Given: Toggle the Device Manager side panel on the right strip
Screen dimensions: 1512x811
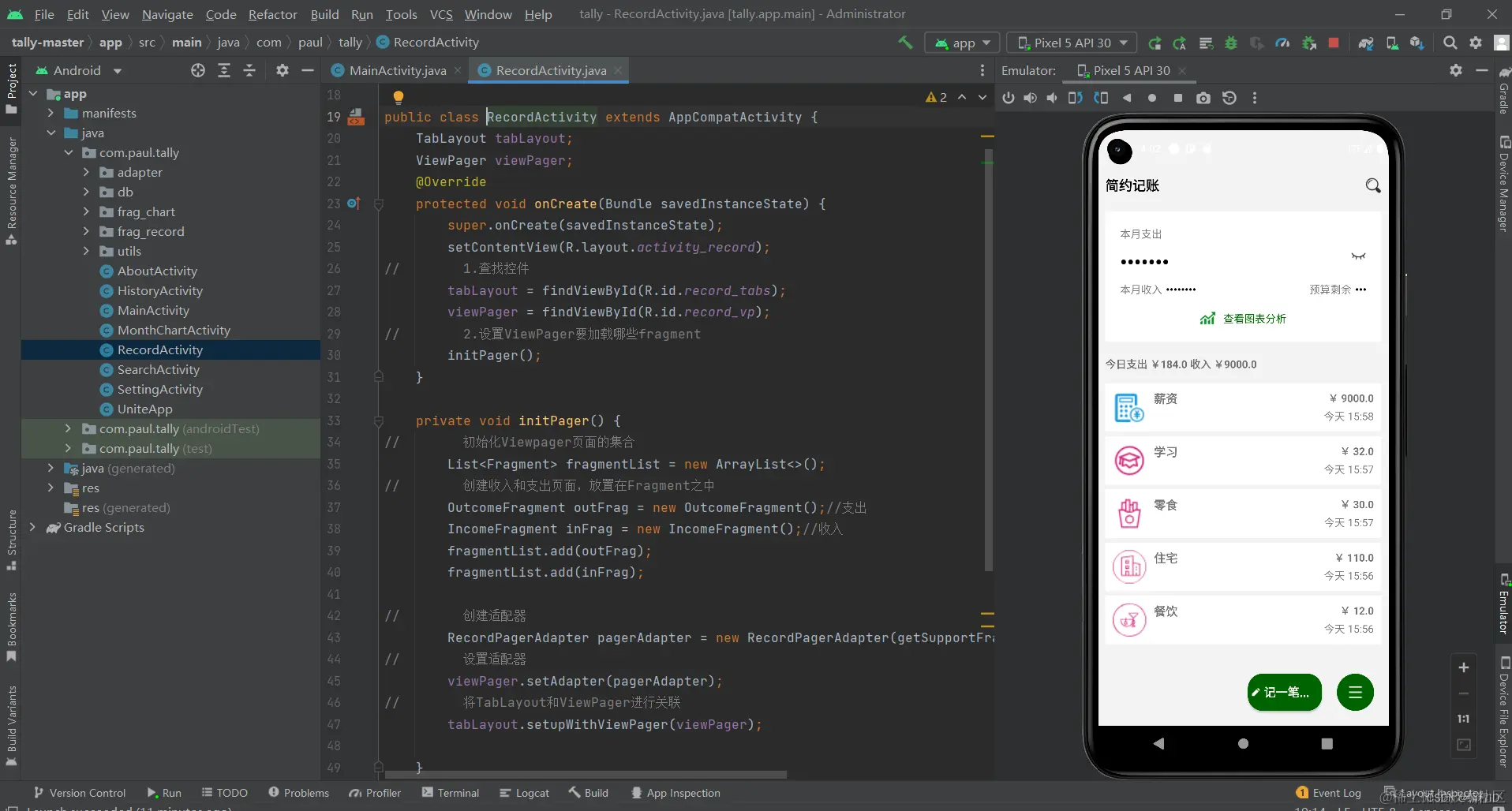Looking at the screenshot, I should tap(1504, 184).
